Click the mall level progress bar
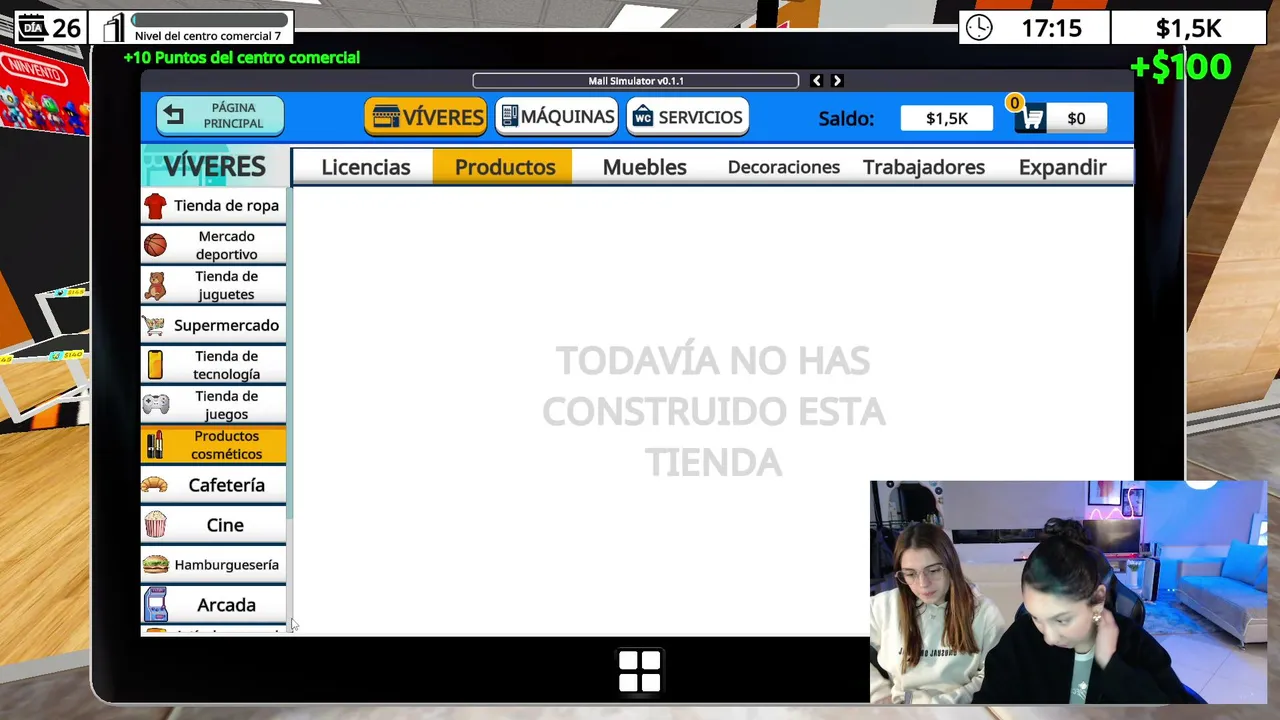Screen dimensions: 1280x720 210,20
